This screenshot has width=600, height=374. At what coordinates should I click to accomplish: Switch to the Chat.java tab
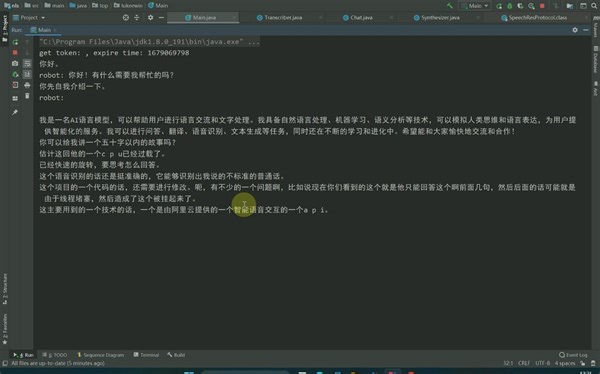point(358,18)
